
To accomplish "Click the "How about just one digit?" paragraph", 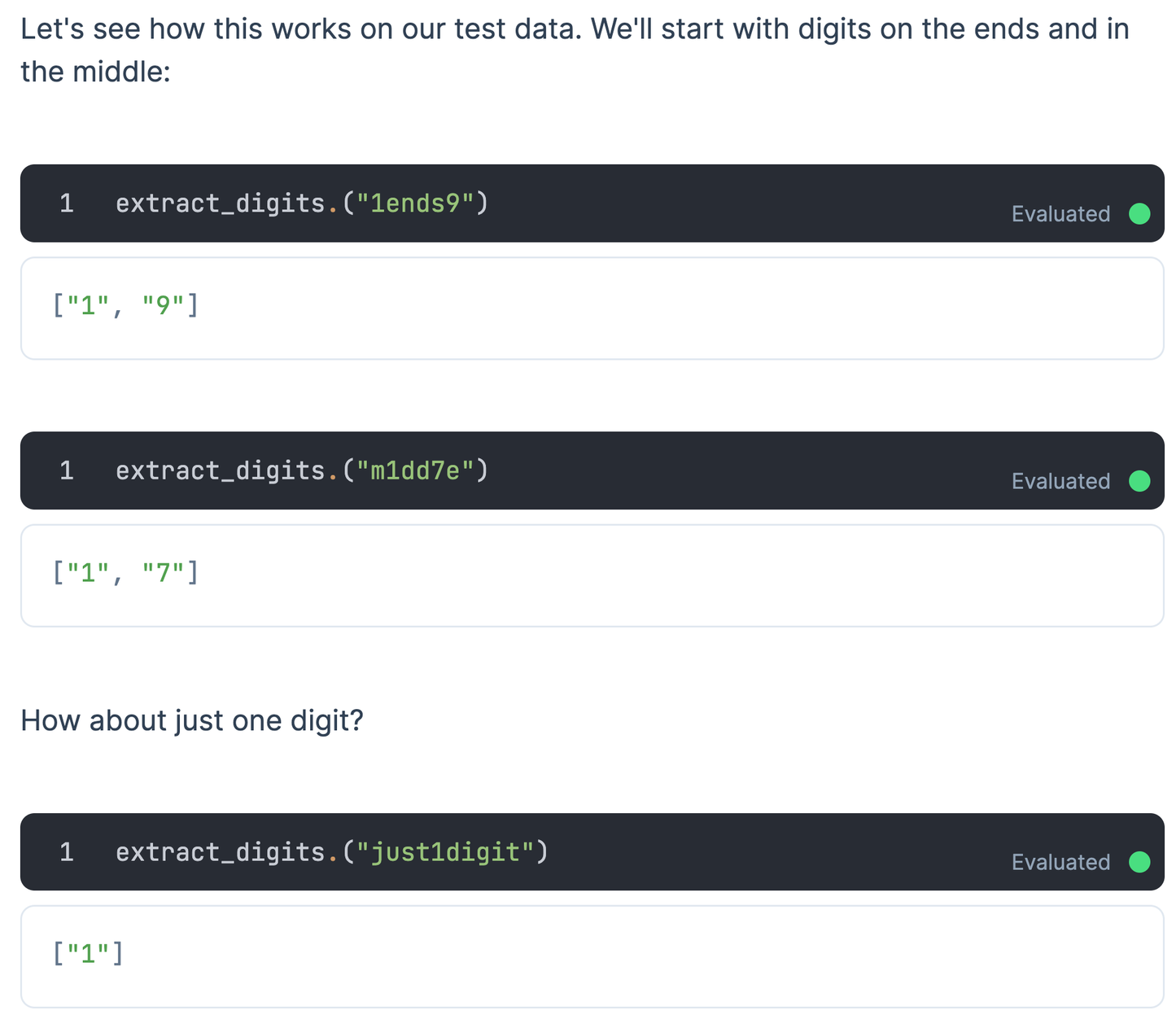I will (192, 720).
